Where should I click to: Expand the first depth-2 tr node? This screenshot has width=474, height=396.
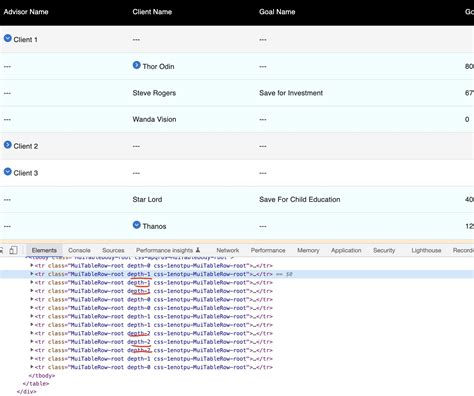click(32, 333)
